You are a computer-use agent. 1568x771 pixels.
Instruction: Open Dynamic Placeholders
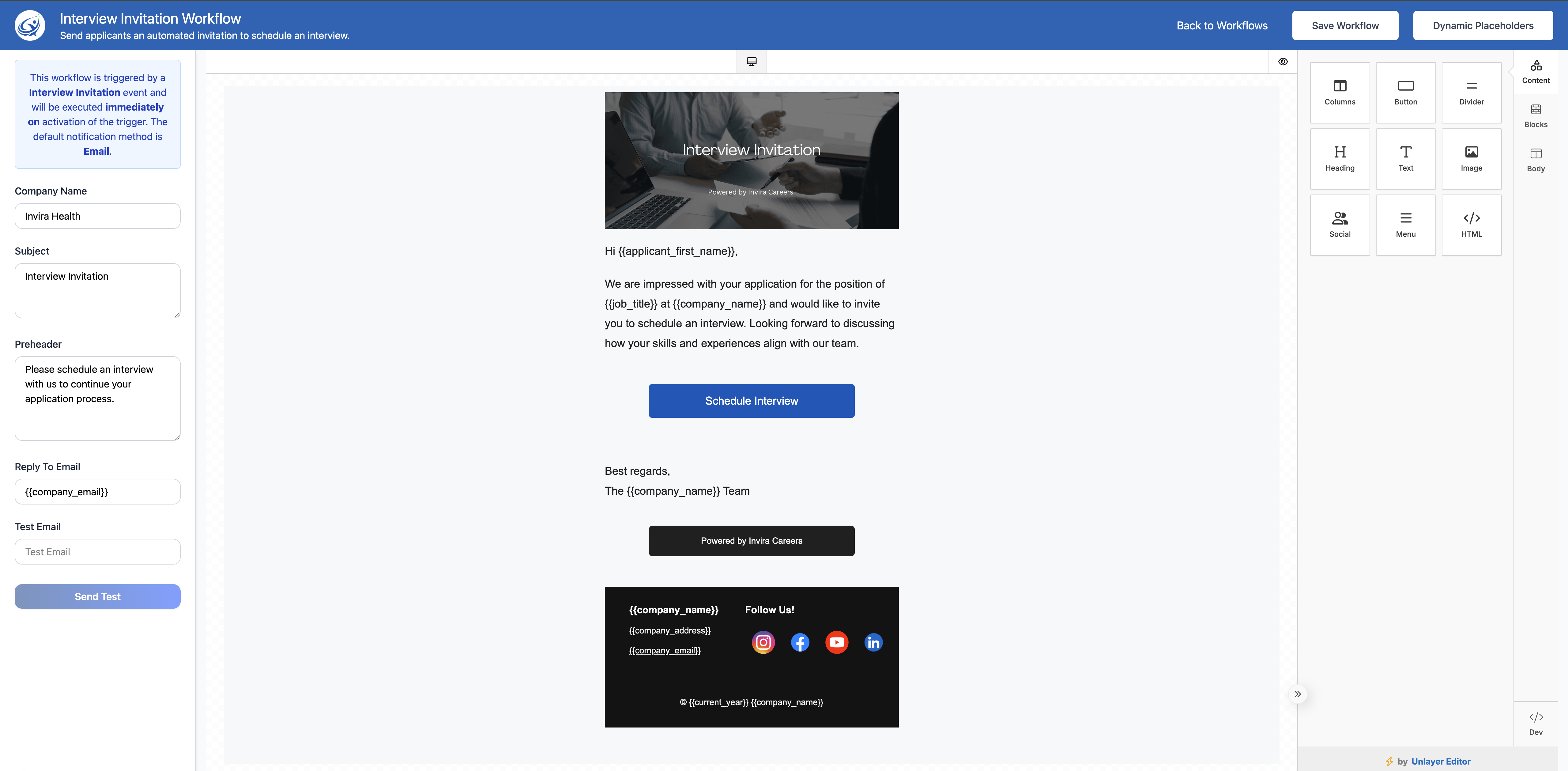tap(1482, 26)
